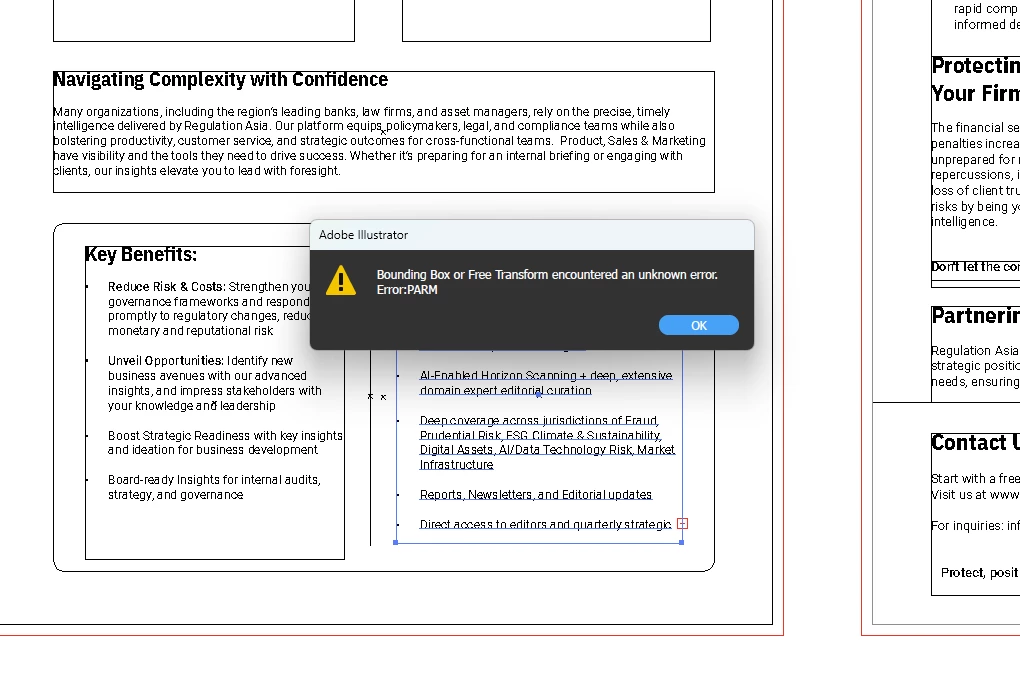Click OK to dismiss the error dialog
The height and width of the screenshot is (686, 1020).
click(x=699, y=325)
